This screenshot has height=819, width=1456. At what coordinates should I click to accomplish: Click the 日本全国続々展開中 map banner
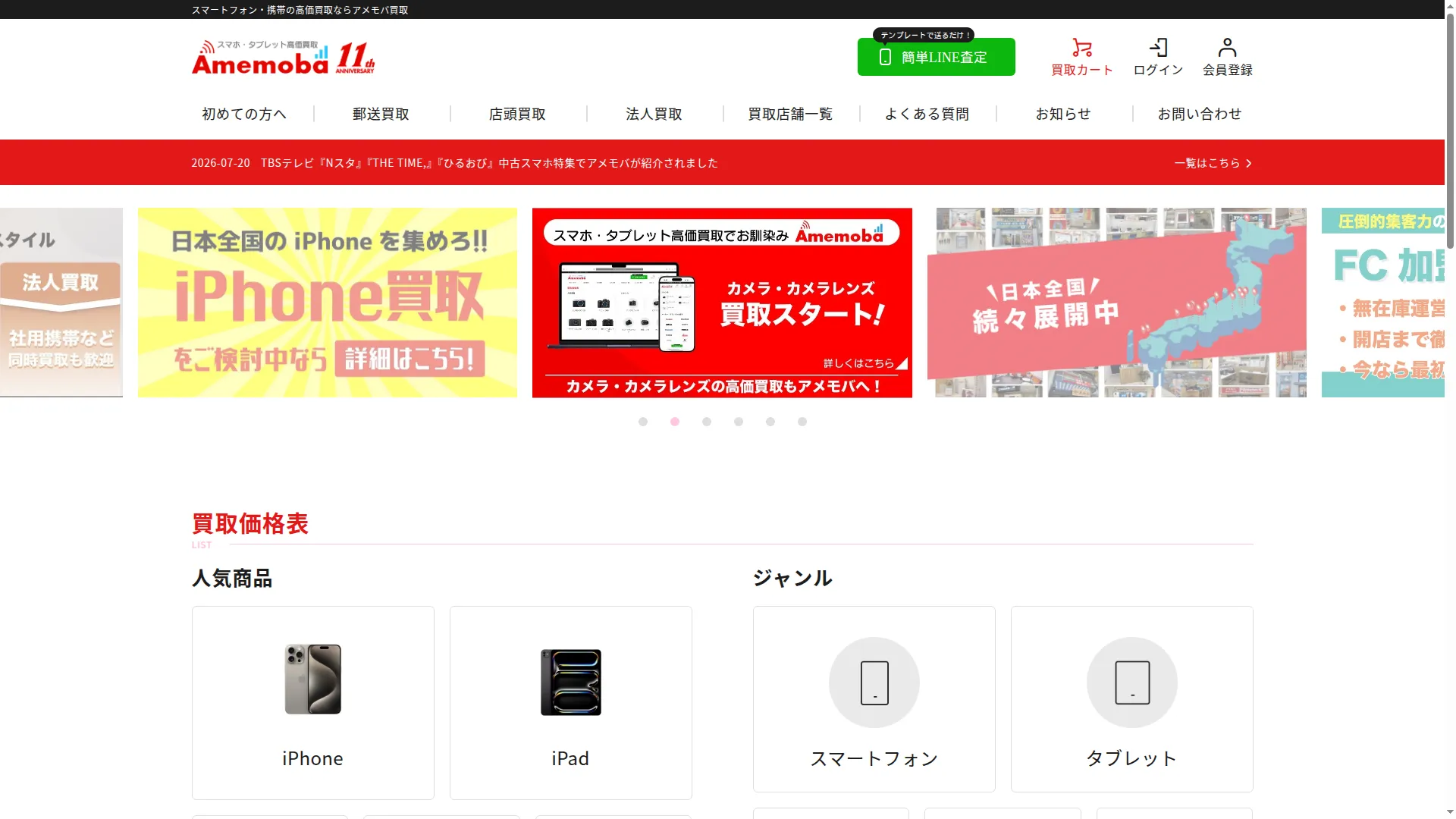click(1117, 303)
